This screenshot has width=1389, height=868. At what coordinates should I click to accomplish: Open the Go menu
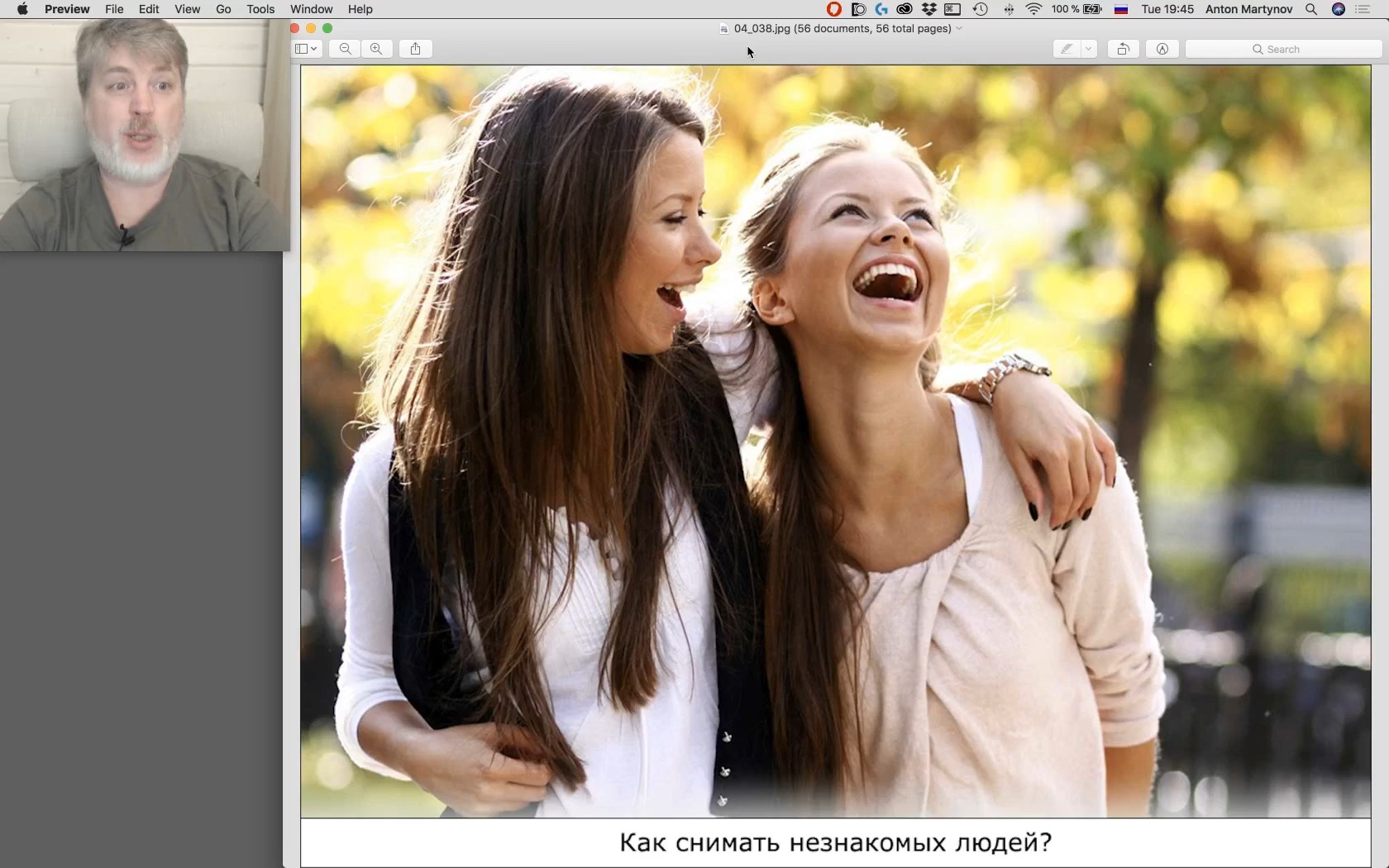(x=223, y=9)
